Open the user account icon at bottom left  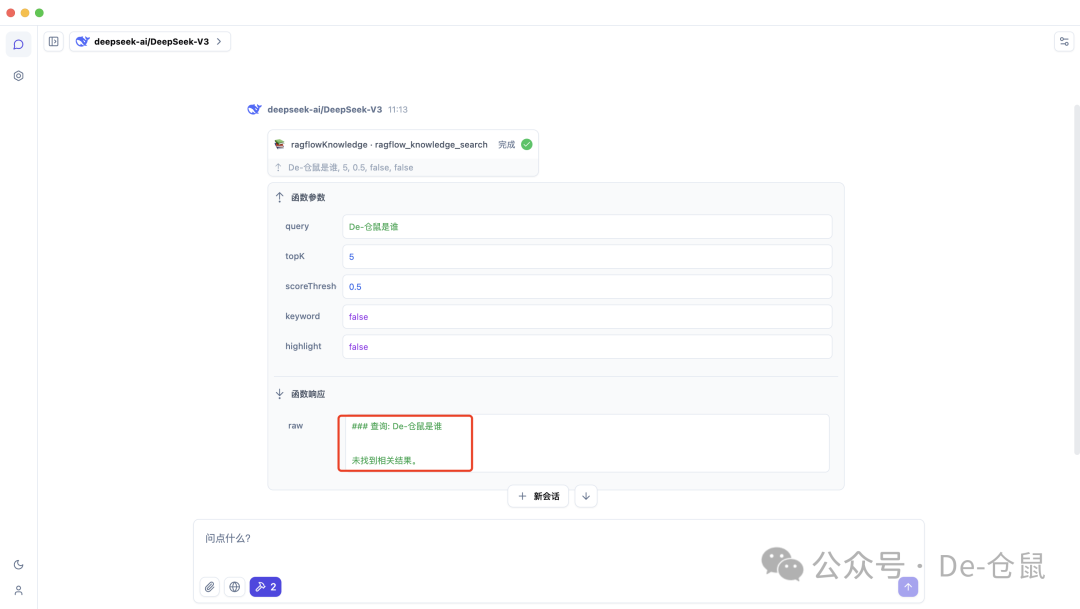coord(18,591)
